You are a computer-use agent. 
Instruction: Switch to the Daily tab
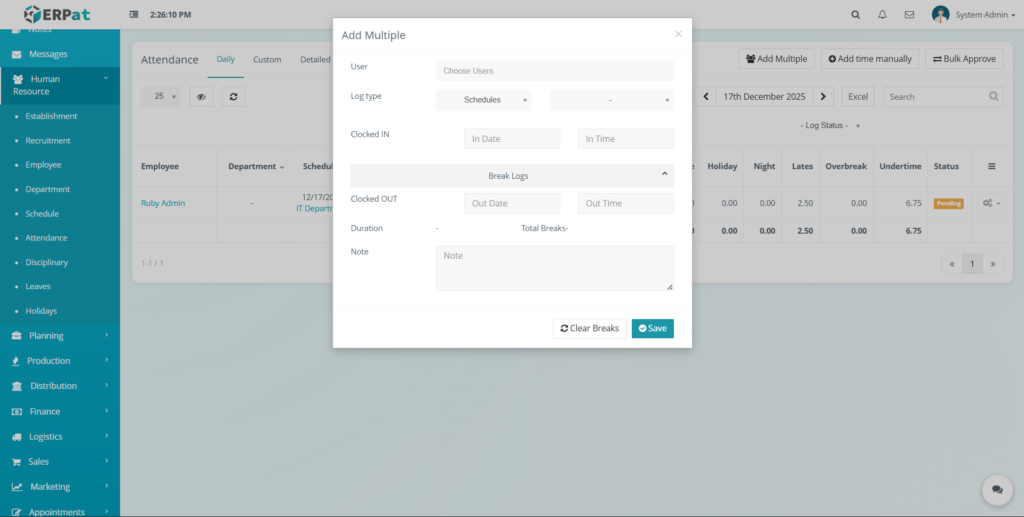point(225,59)
